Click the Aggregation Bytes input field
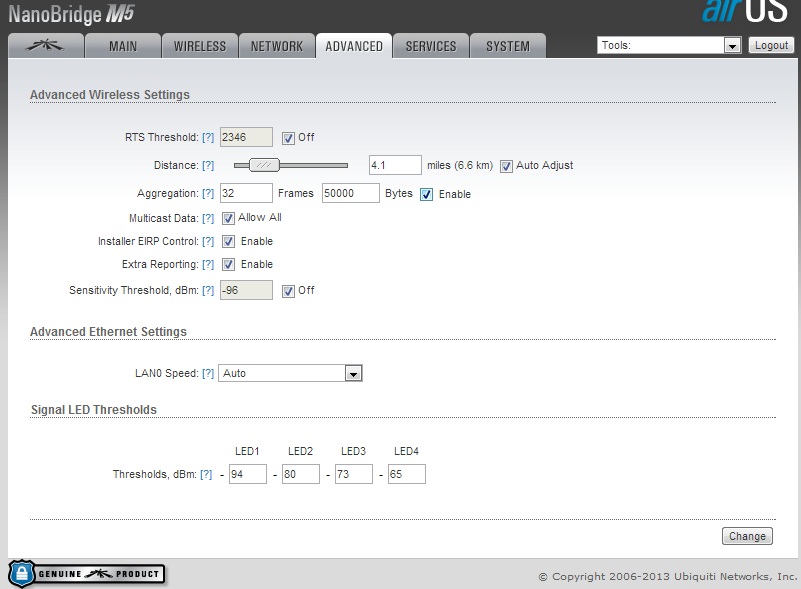801x589 pixels. [x=350, y=193]
